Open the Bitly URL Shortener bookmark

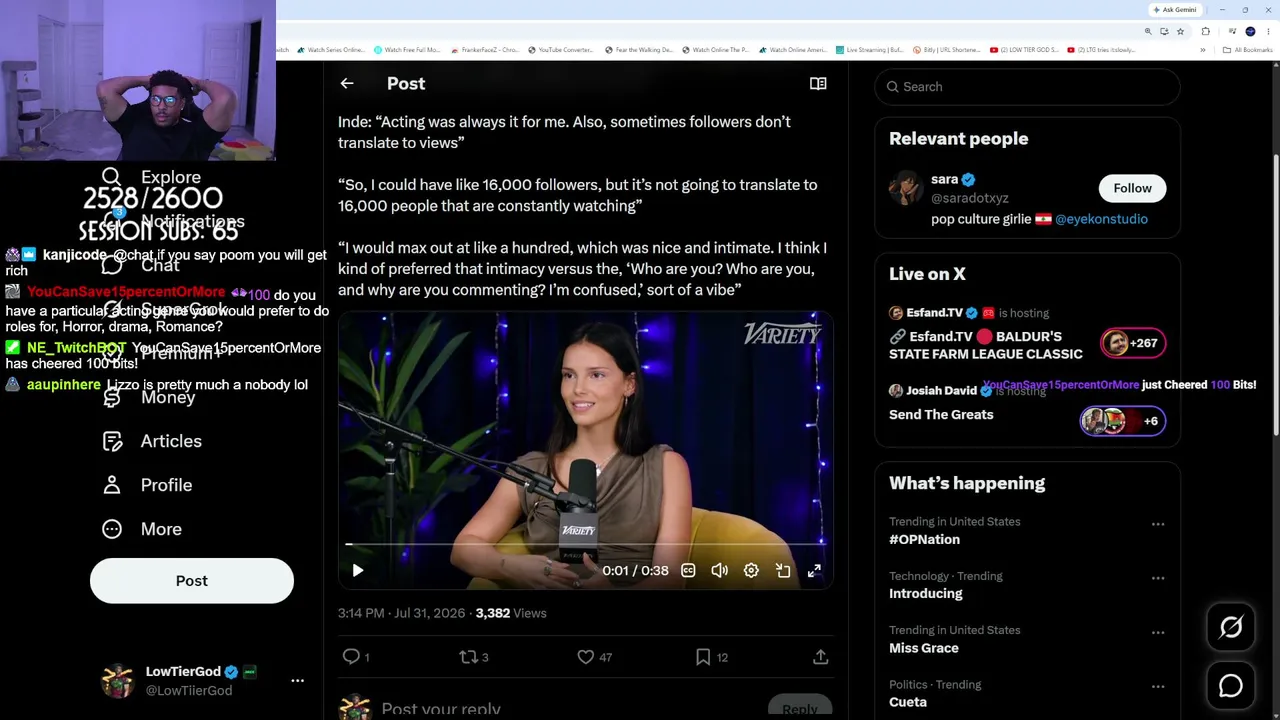[x=945, y=50]
